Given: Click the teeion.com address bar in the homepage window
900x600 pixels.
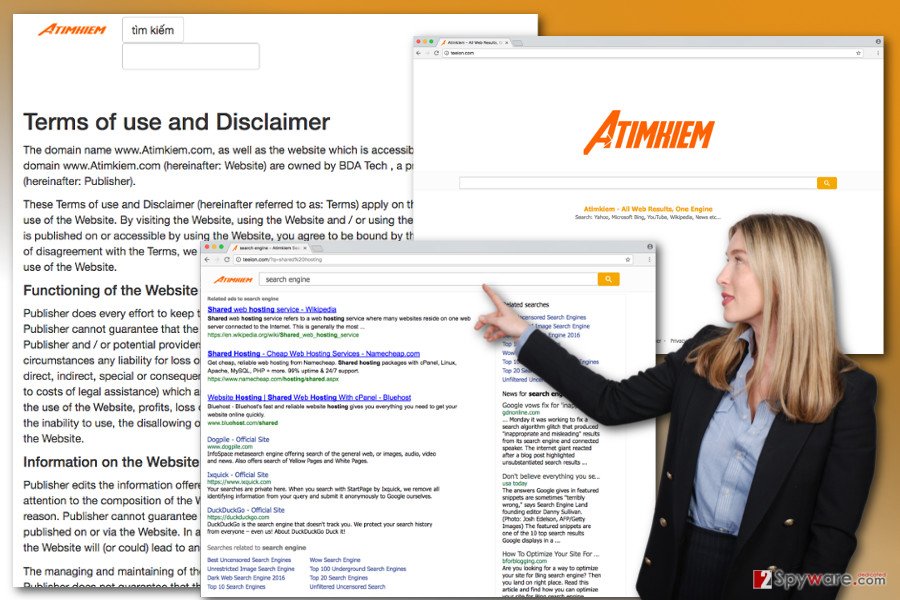Looking at the screenshot, I should click(653, 53).
